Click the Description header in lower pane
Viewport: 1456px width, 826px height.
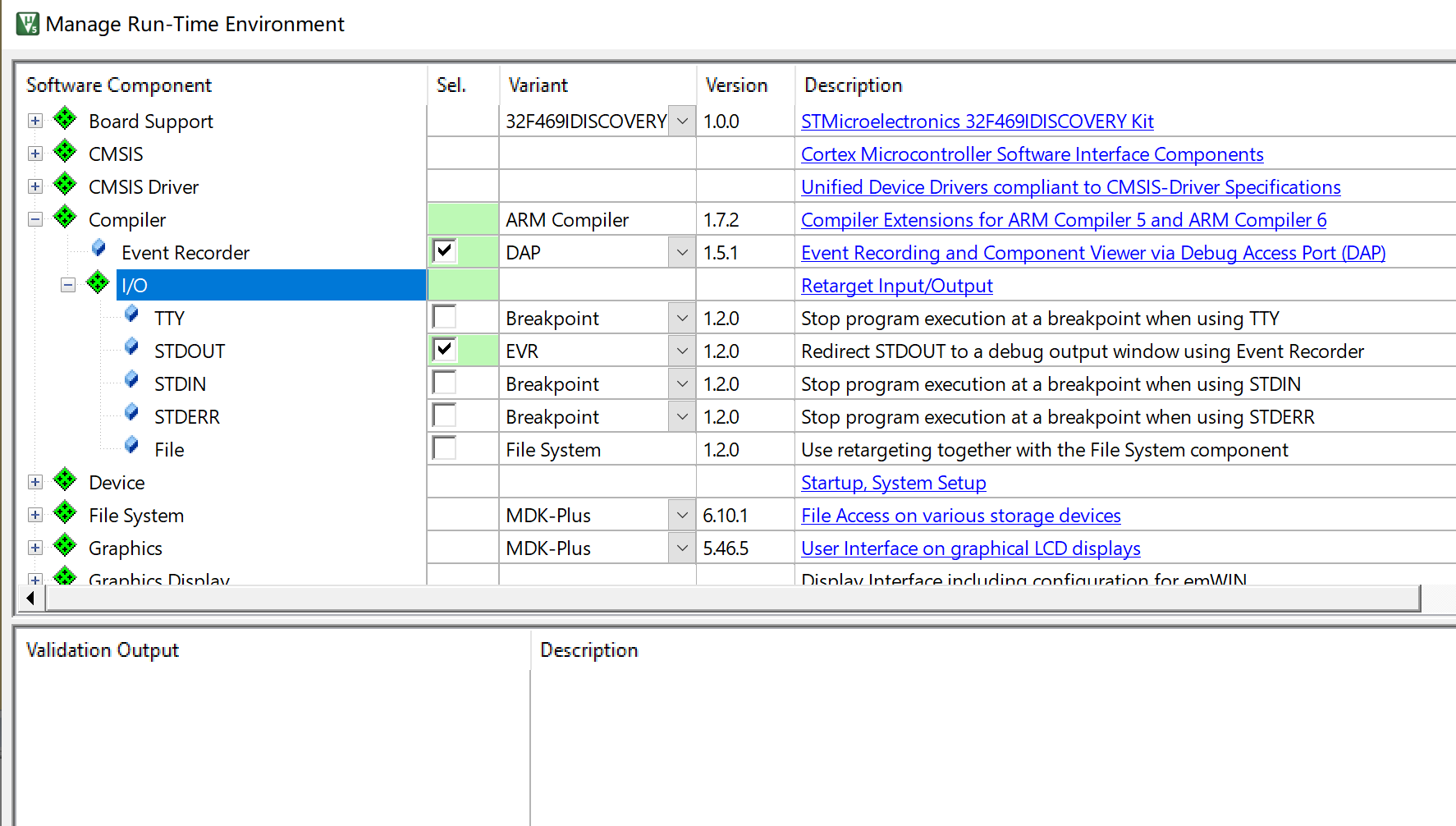pyautogui.click(x=588, y=649)
